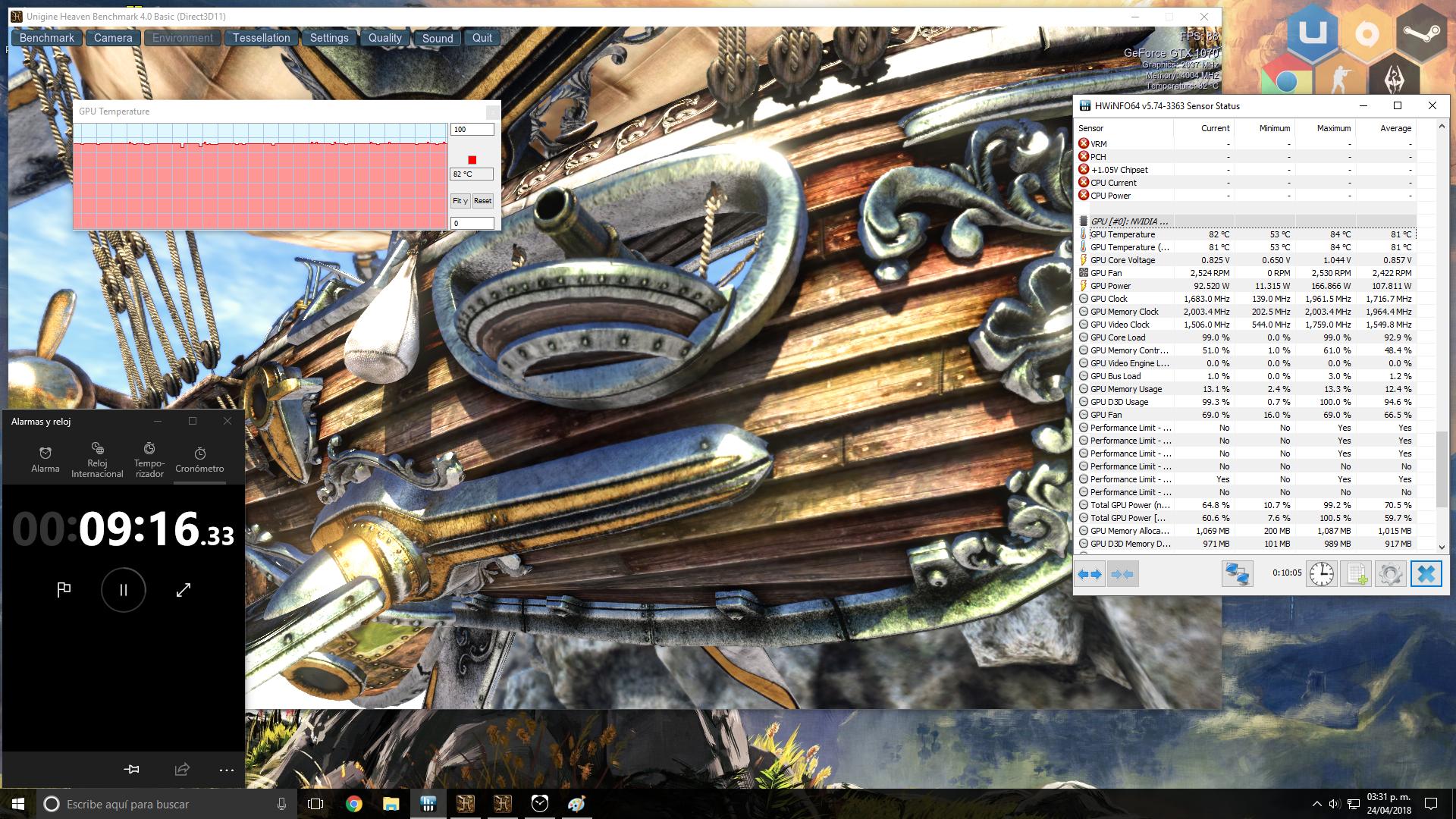Switch to the Alarma tab

tap(45, 460)
